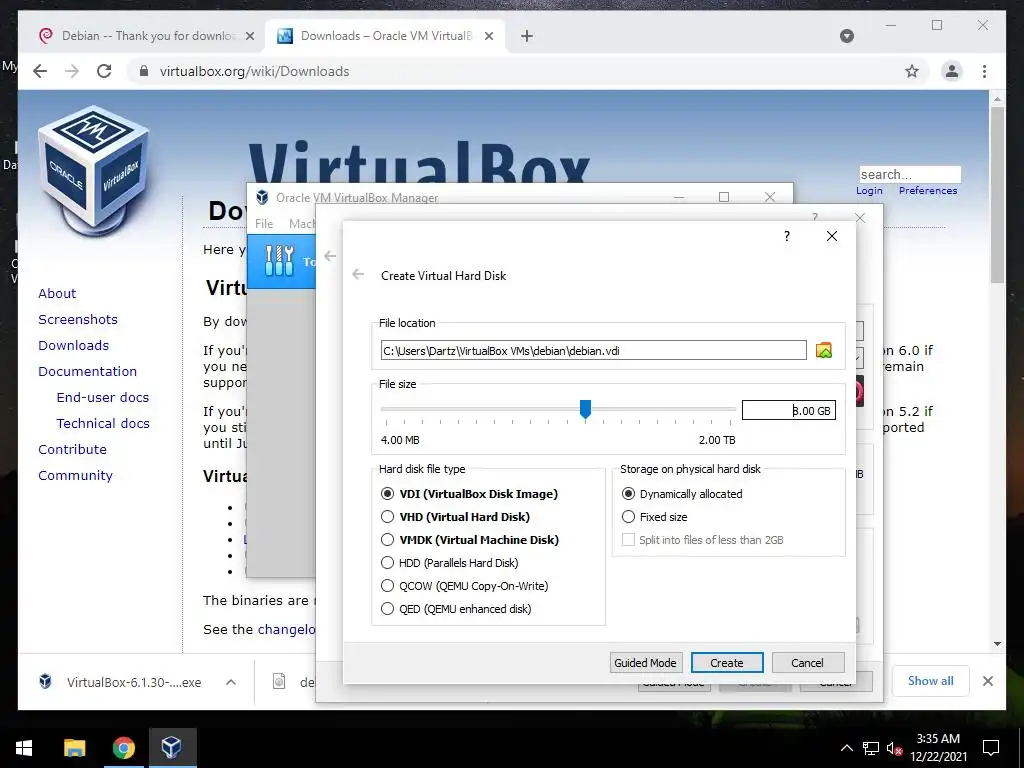
Task: Click the Cancel button in the dialog
Action: (808, 662)
